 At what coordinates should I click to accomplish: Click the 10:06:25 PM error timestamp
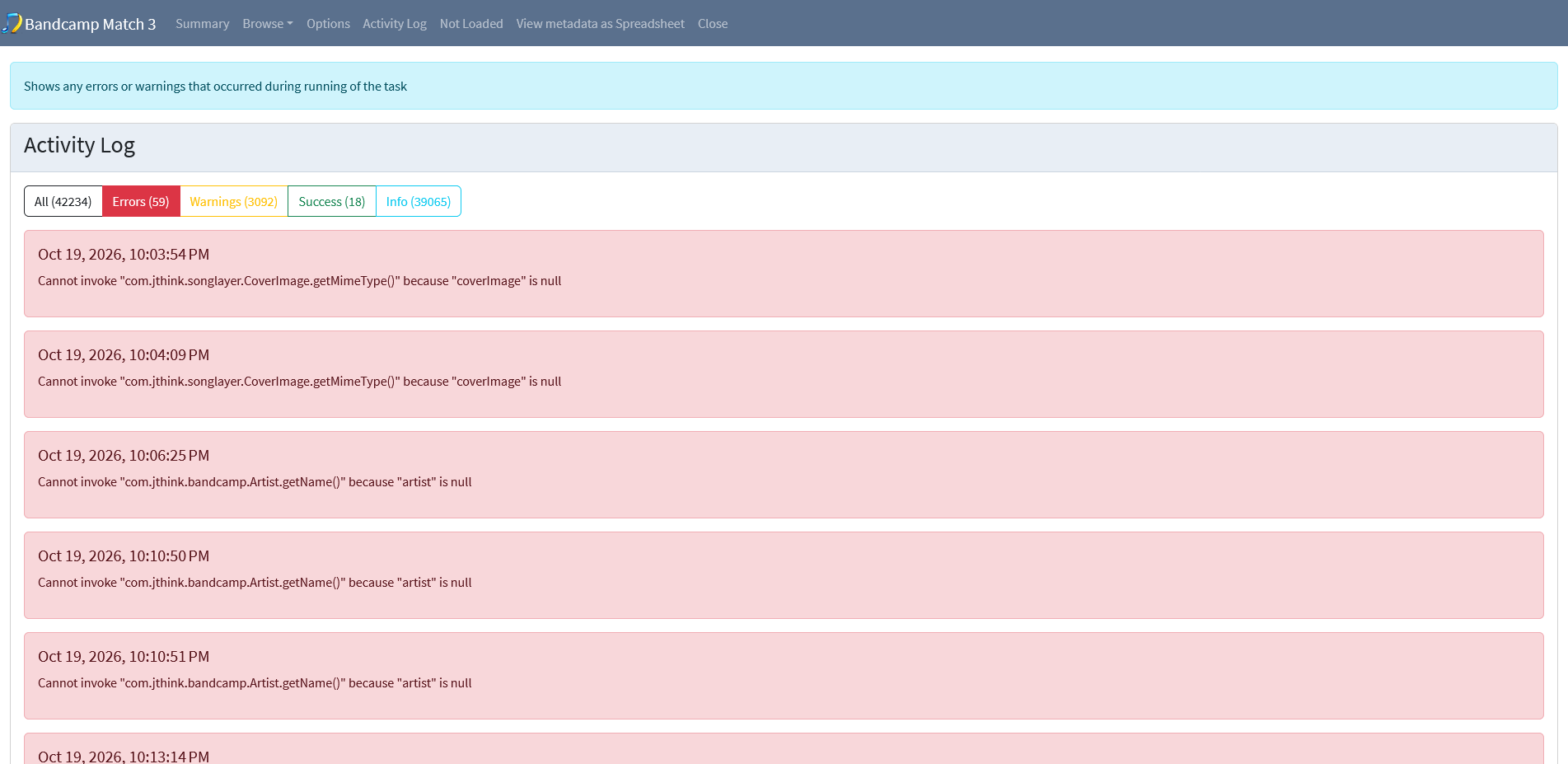124,456
